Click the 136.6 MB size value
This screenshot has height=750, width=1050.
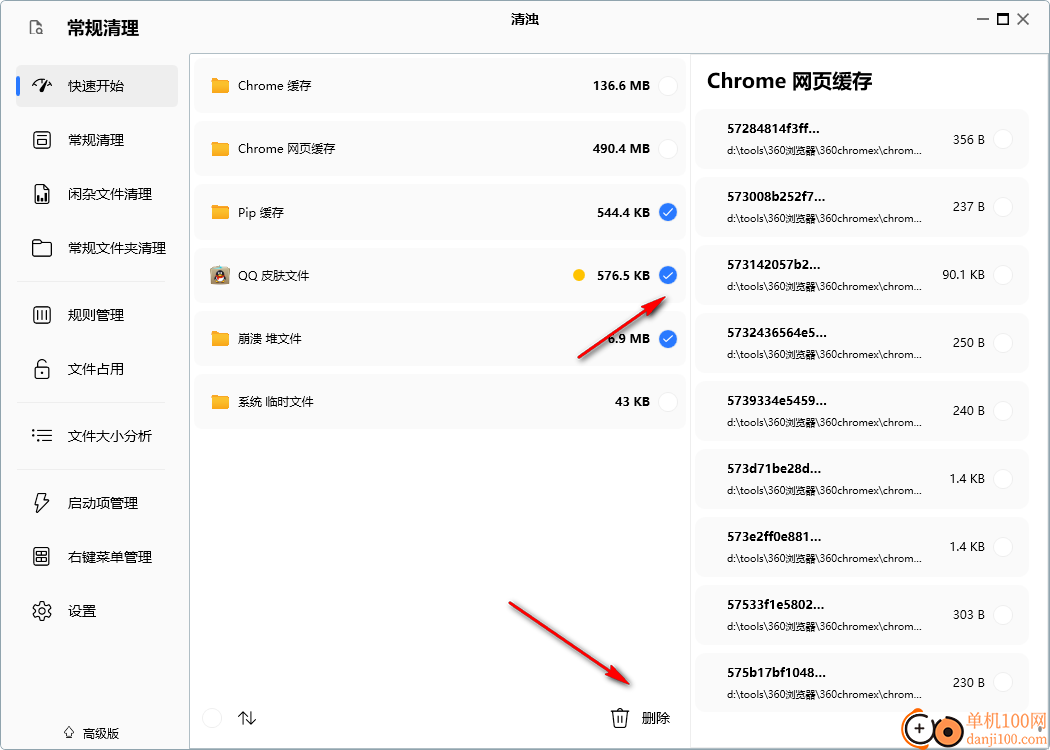pyautogui.click(x=621, y=86)
